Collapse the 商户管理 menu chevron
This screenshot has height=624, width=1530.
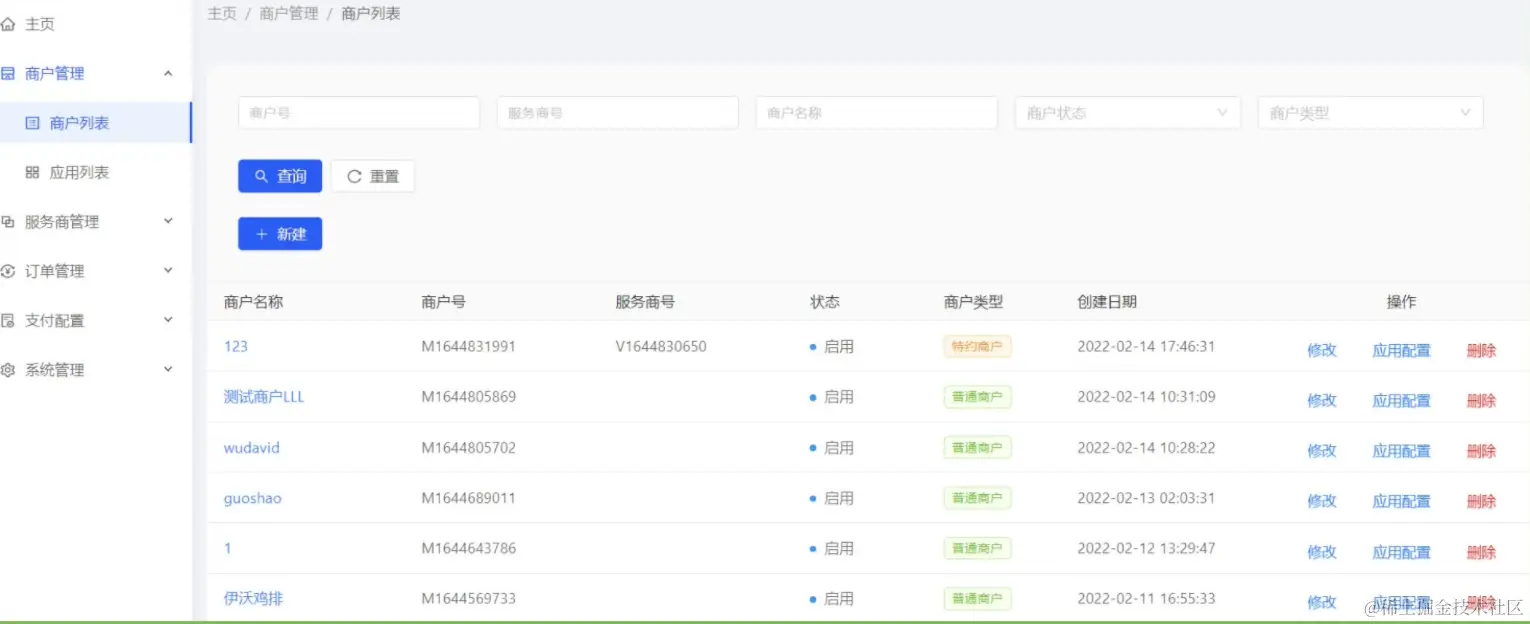pos(168,73)
